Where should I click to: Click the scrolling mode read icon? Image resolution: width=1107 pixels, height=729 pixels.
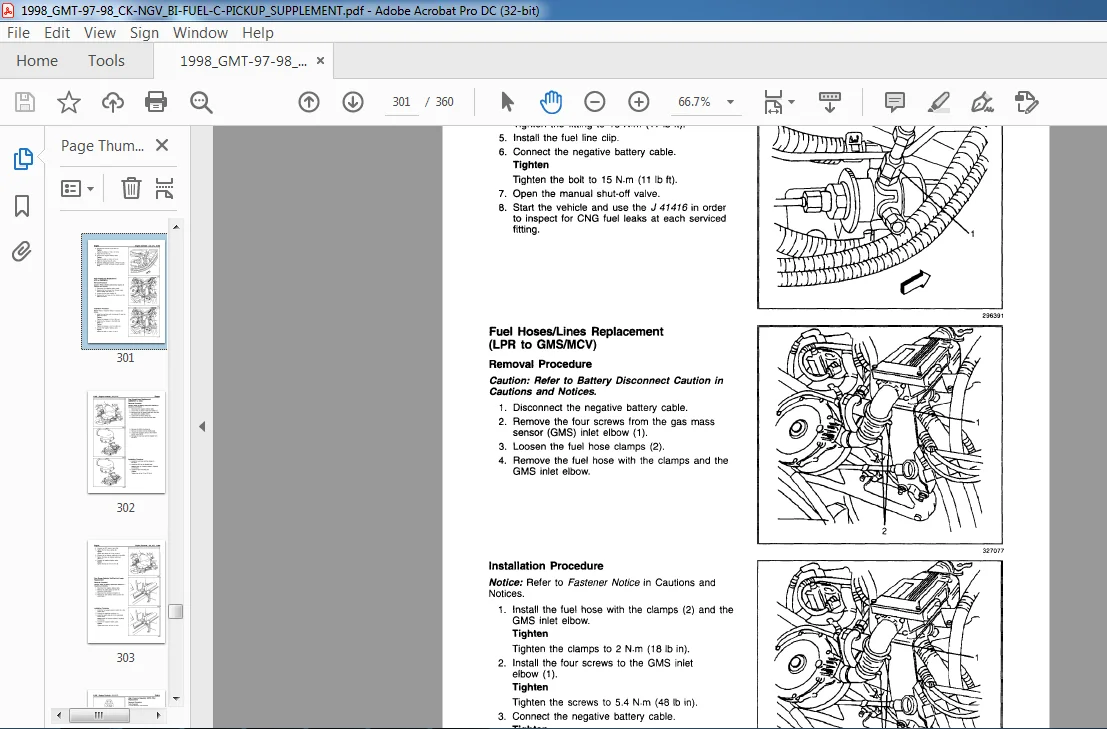830,102
